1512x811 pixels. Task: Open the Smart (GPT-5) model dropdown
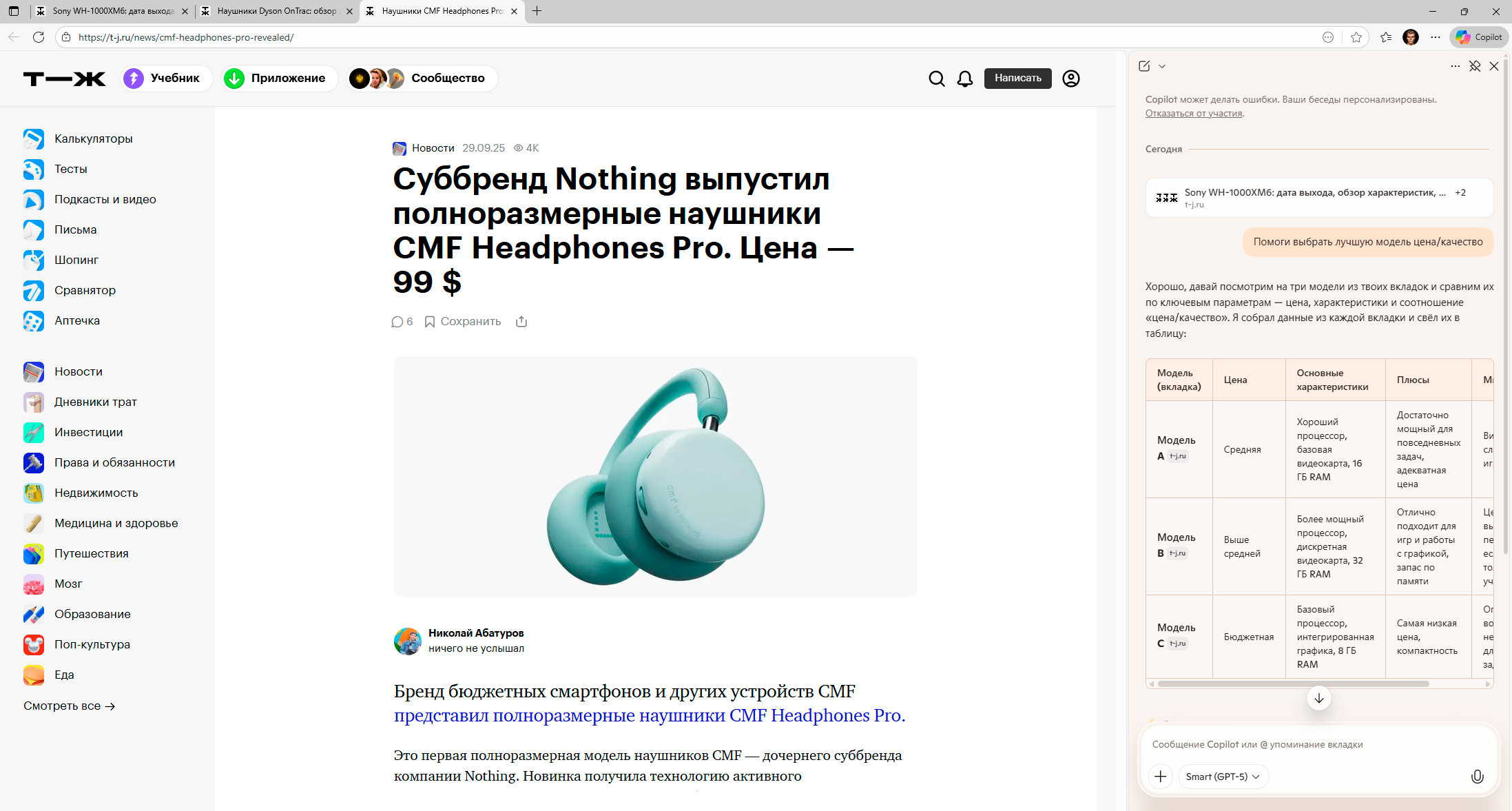click(x=1223, y=777)
